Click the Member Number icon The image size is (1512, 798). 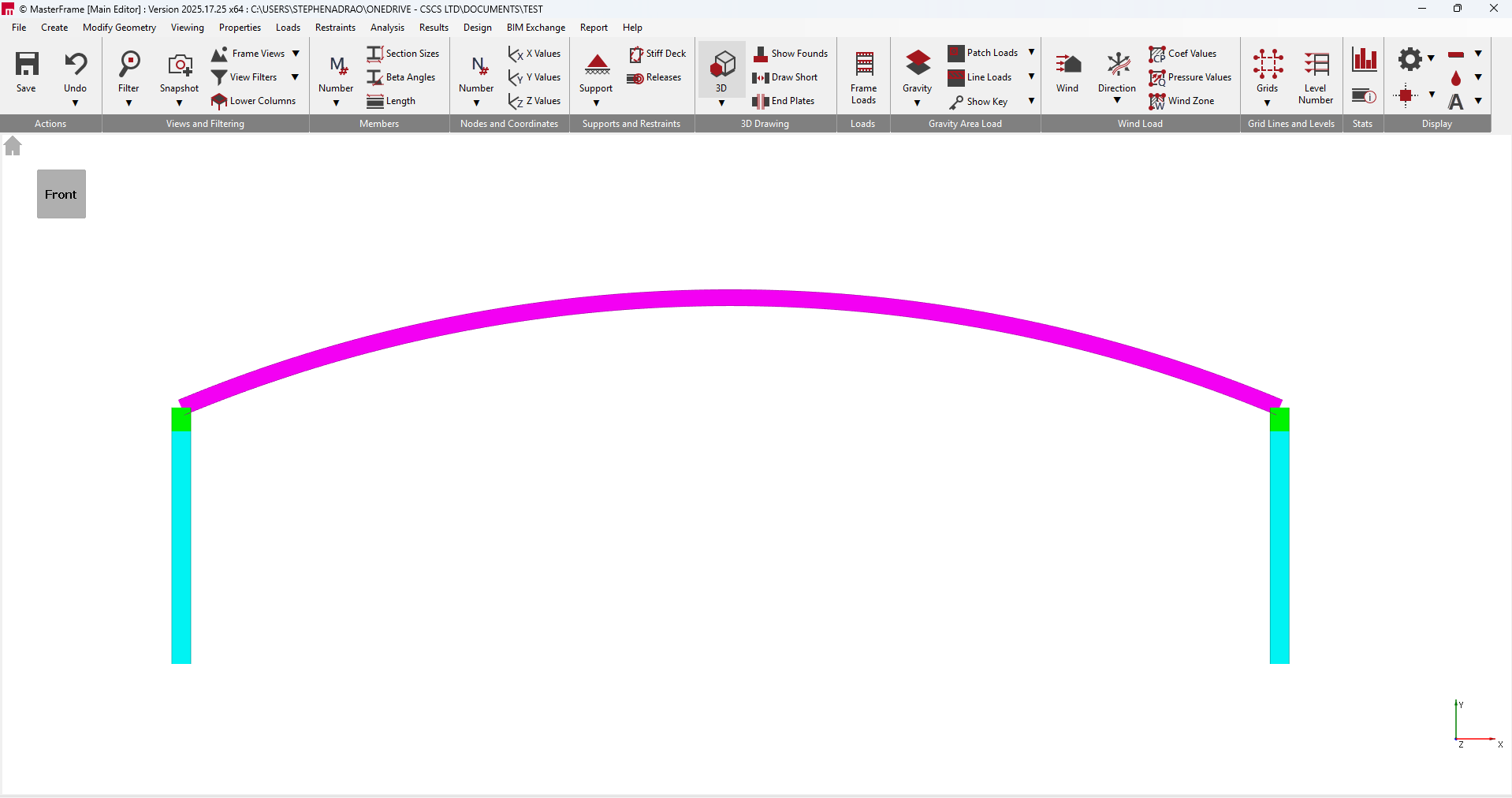(337, 65)
